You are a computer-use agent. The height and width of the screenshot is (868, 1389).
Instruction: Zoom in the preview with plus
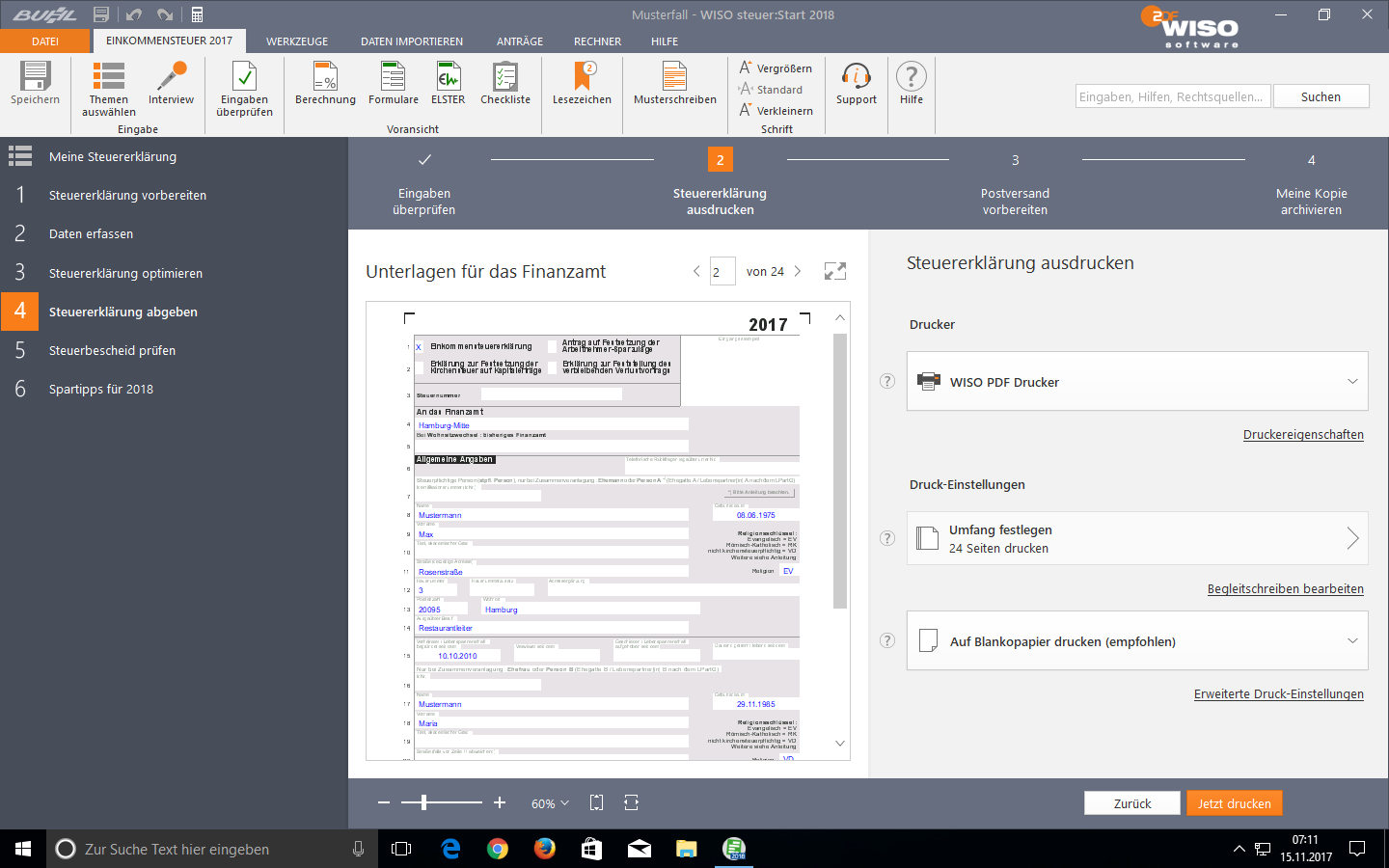pyautogui.click(x=500, y=802)
